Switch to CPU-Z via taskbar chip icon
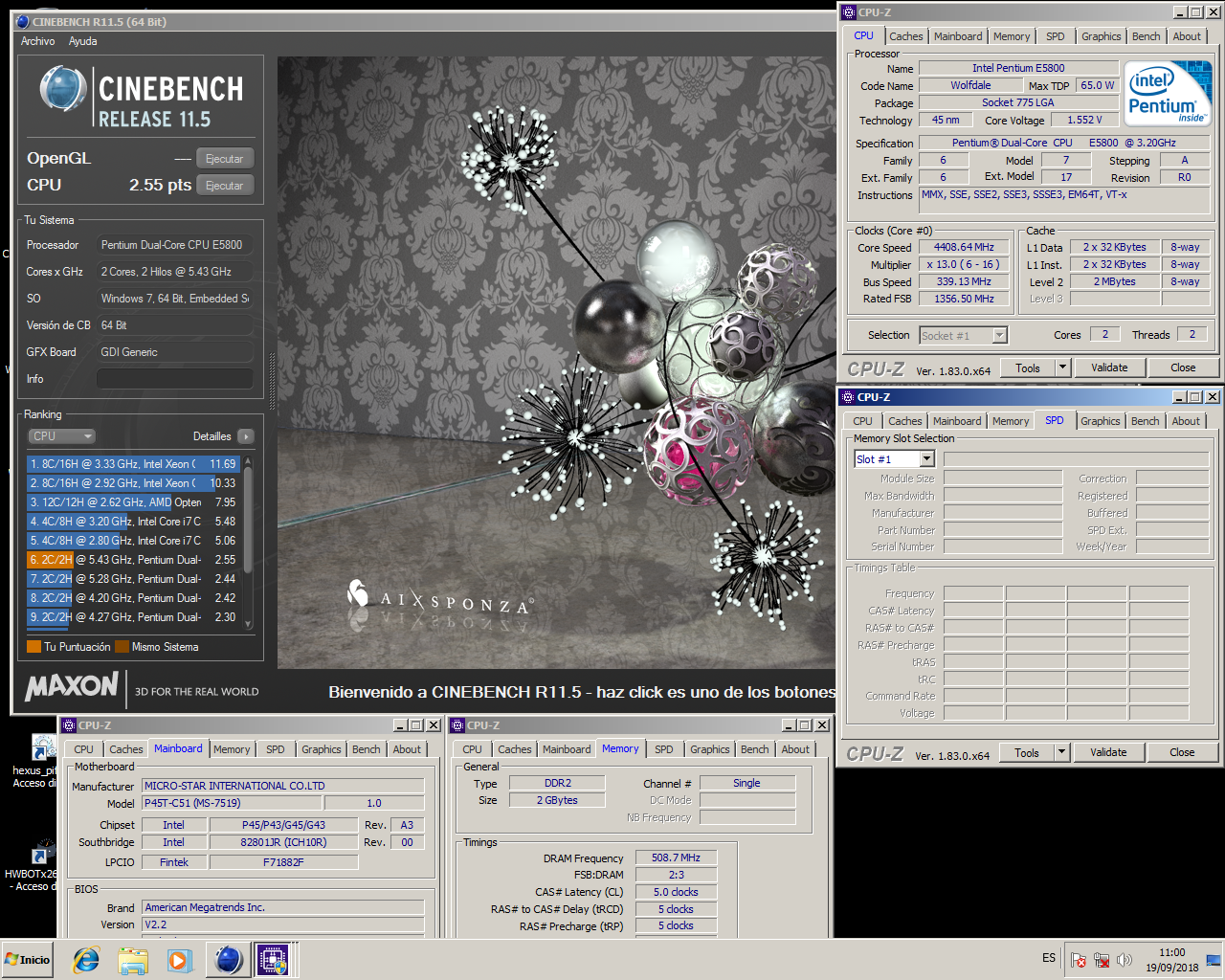1225x980 pixels. (273, 959)
